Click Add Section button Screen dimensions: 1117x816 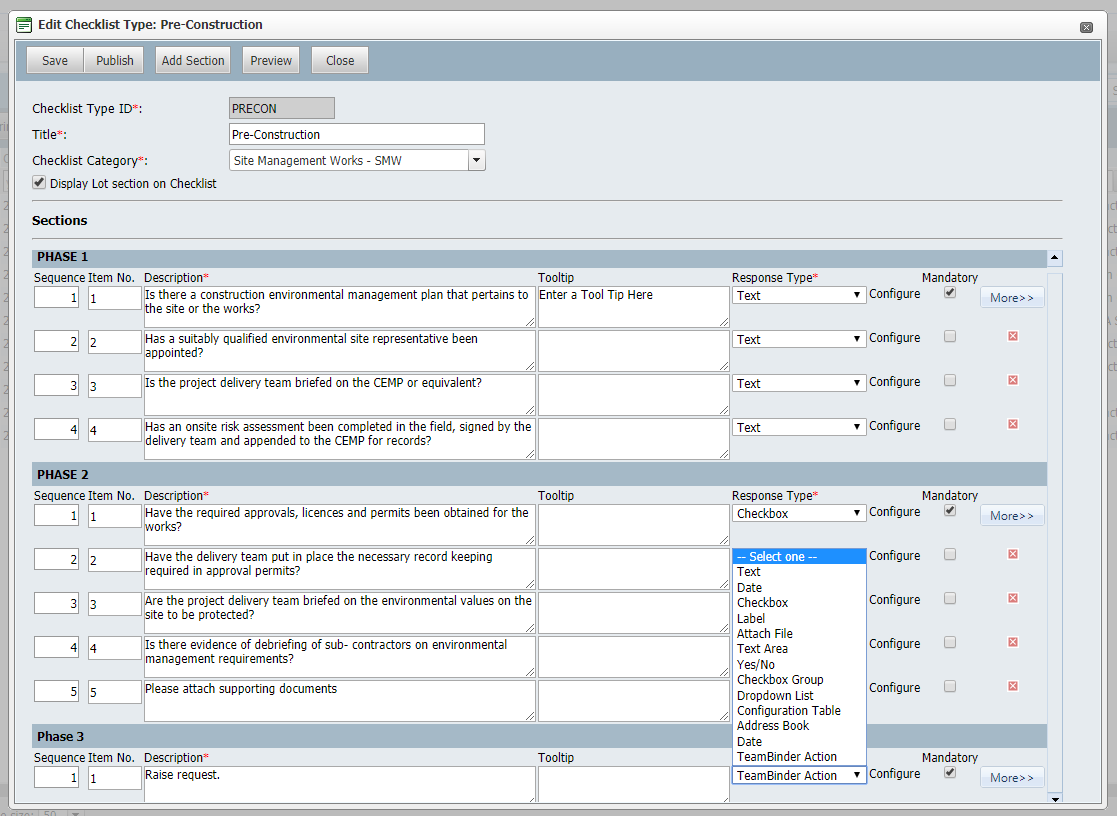(x=193, y=61)
